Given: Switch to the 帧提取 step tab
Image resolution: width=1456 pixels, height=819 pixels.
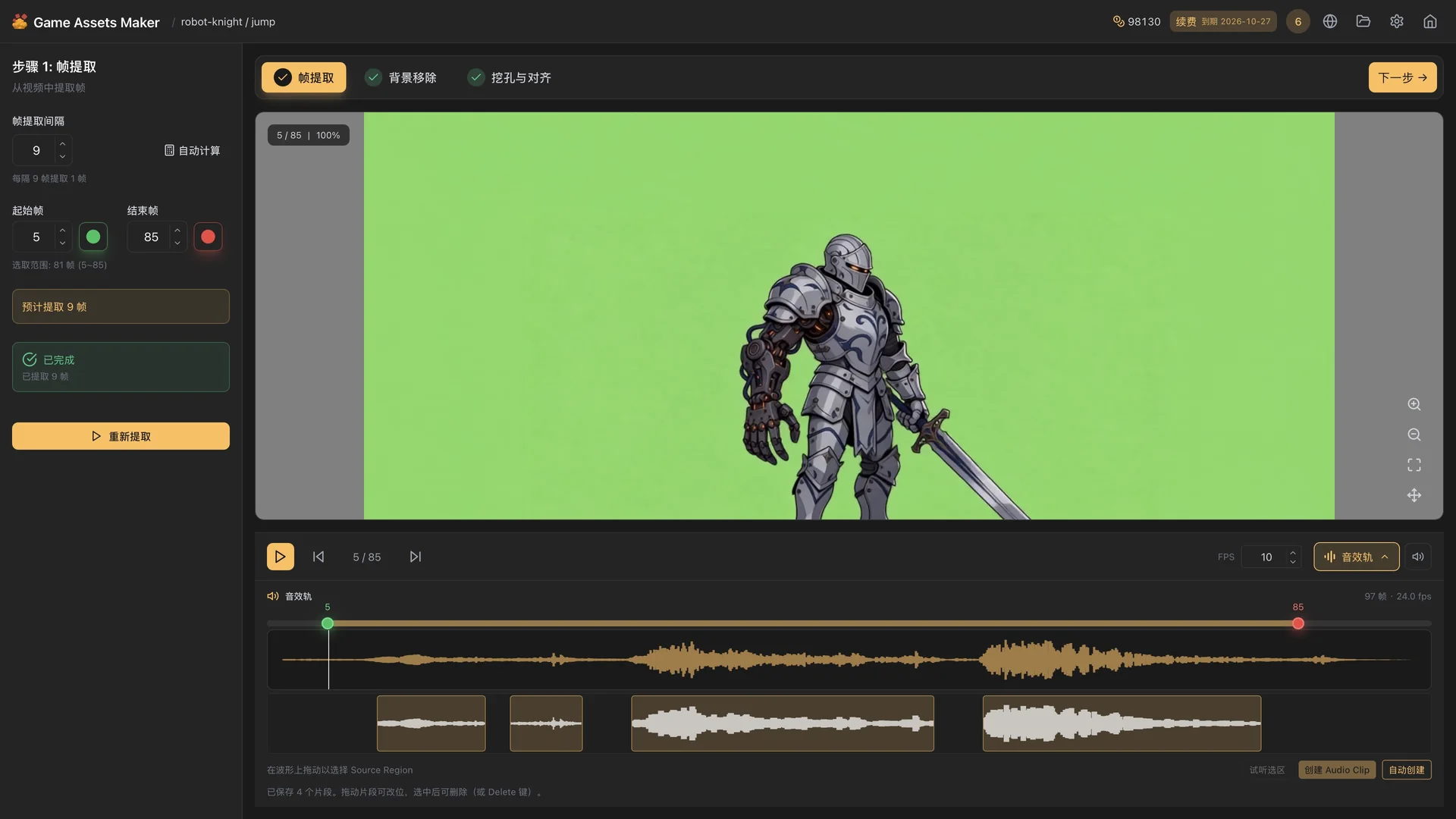Looking at the screenshot, I should 304,77.
